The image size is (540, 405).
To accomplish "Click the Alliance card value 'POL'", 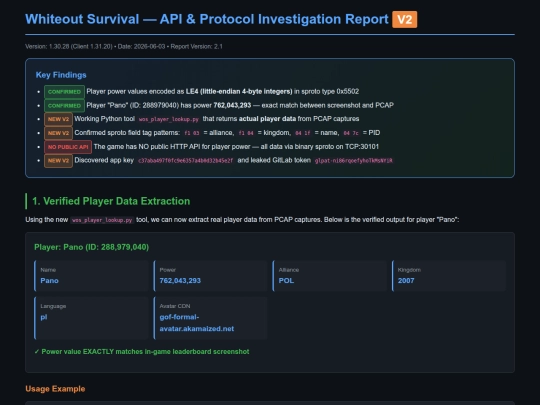I will [286, 281].
